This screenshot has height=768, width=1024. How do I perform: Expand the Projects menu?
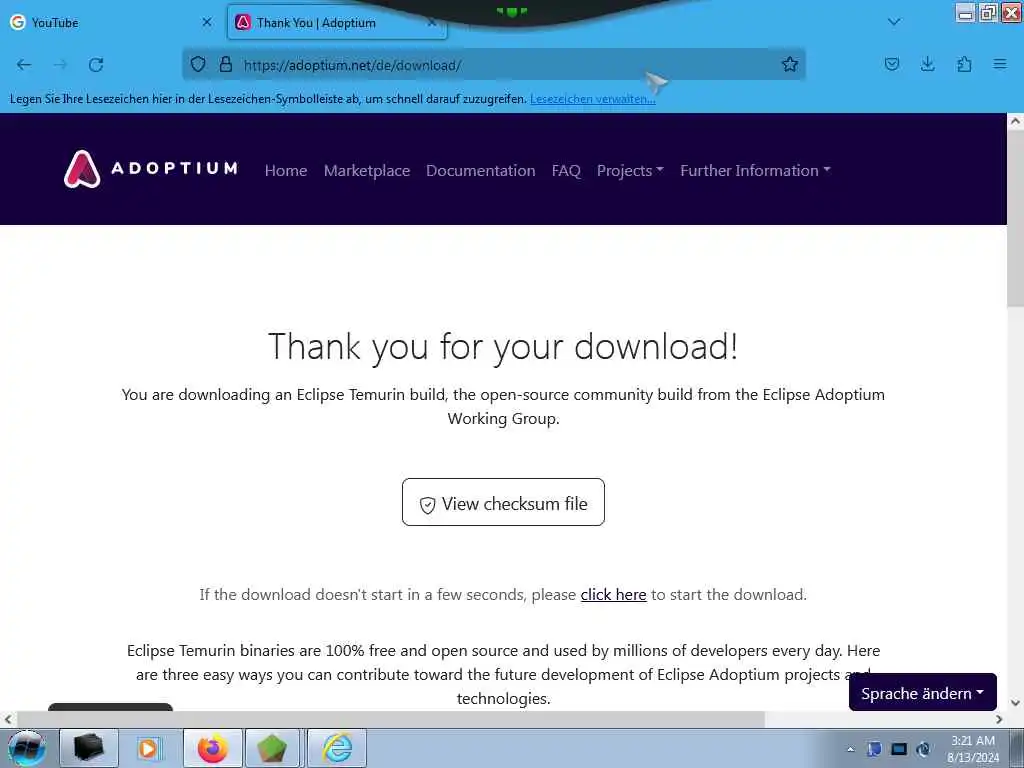coord(630,170)
